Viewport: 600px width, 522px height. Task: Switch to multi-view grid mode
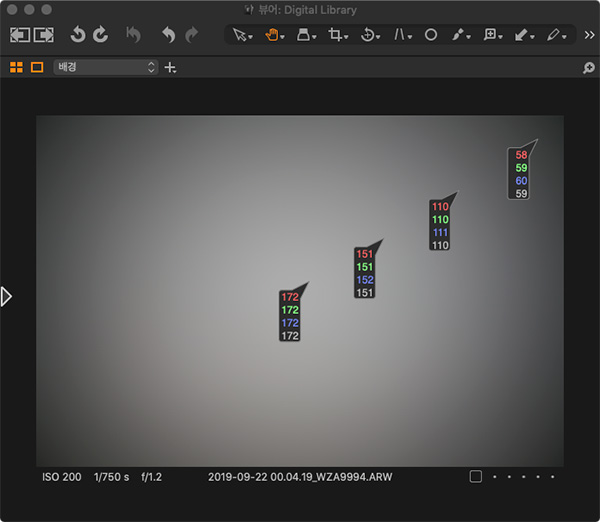tap(16, 67)
